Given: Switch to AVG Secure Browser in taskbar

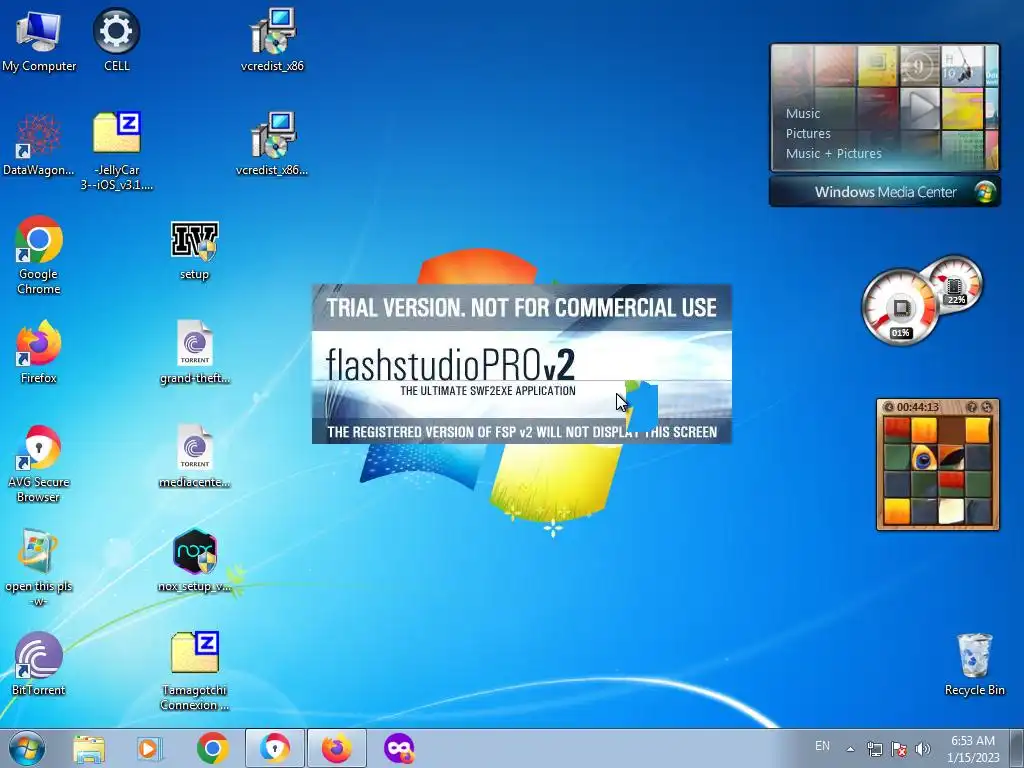Looking at the screenshot, I should (275, 748).
